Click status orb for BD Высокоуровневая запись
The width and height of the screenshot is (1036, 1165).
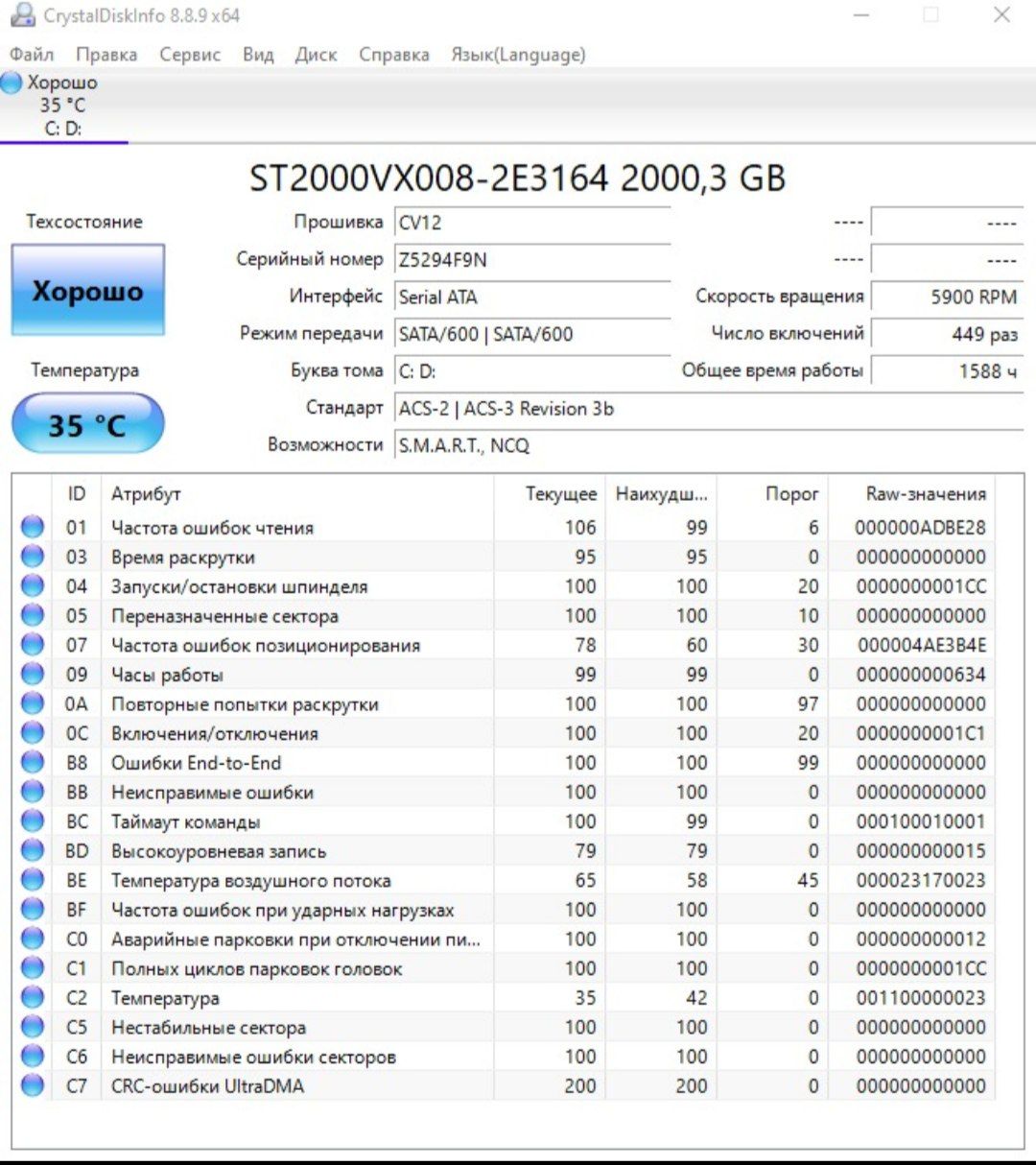tap(33, 850)
